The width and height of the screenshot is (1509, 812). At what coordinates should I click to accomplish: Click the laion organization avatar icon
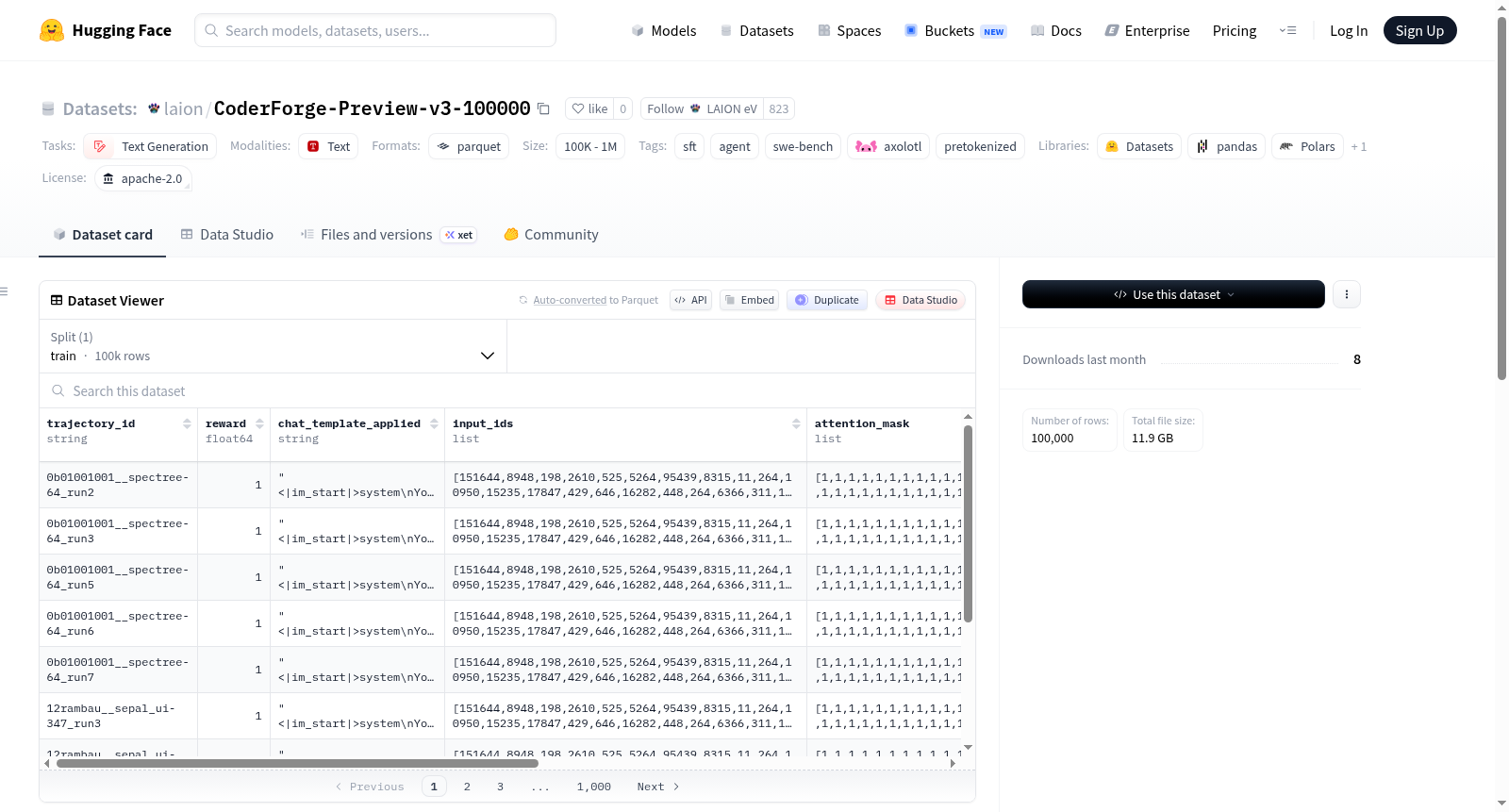click(x=154, y=108)
